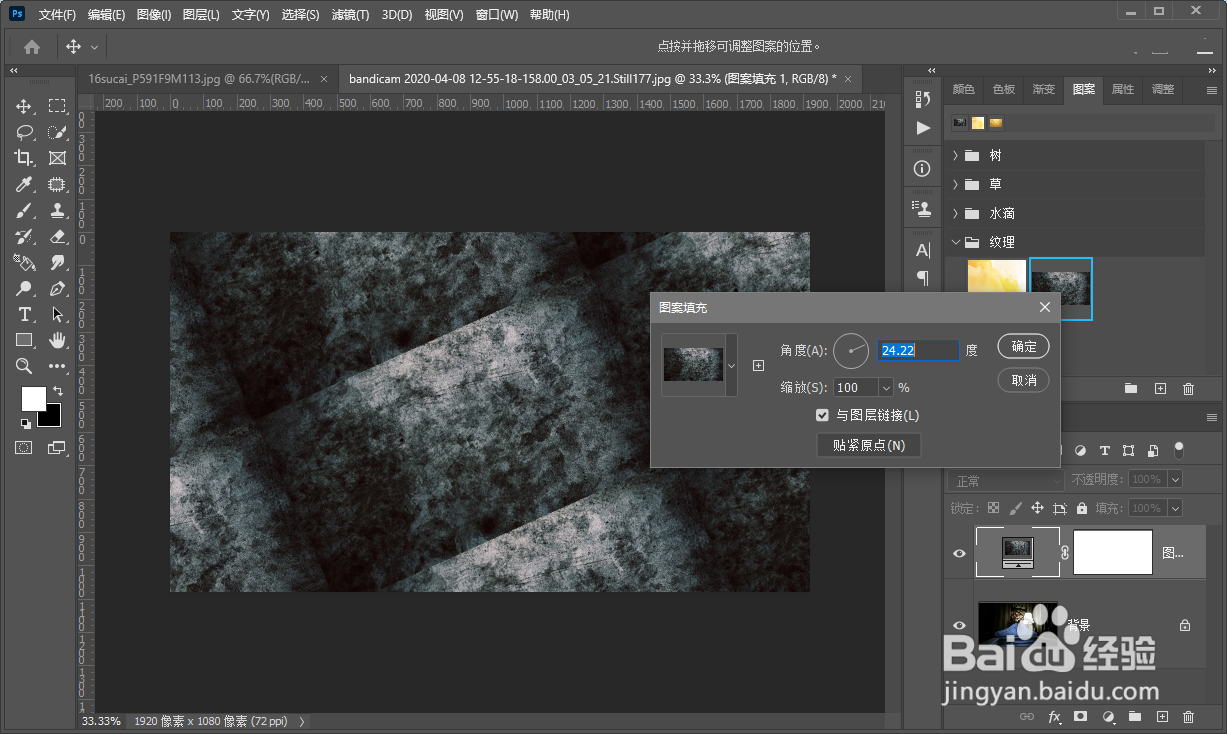Select the Paint Bucket tool
Screen dimensions: 1227x734
[24, 262]
